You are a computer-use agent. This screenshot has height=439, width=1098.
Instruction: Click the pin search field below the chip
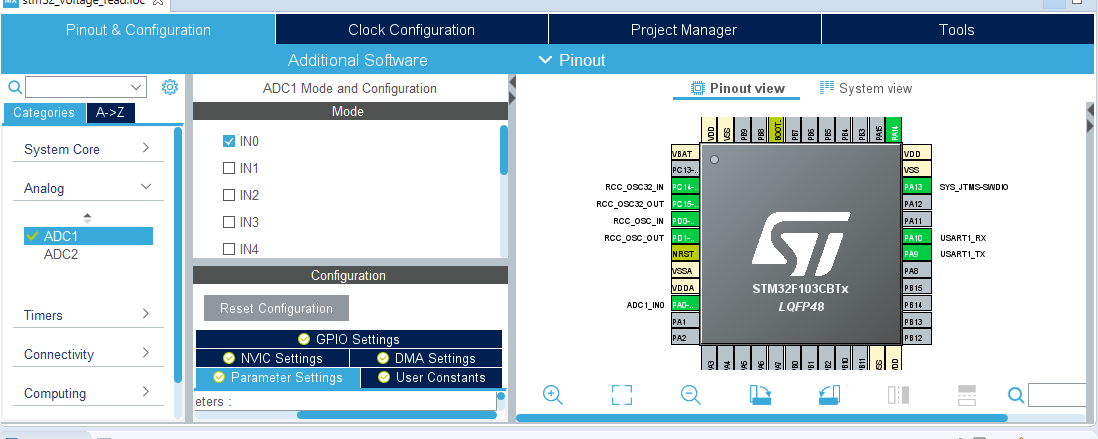(x=1057, y=395)
